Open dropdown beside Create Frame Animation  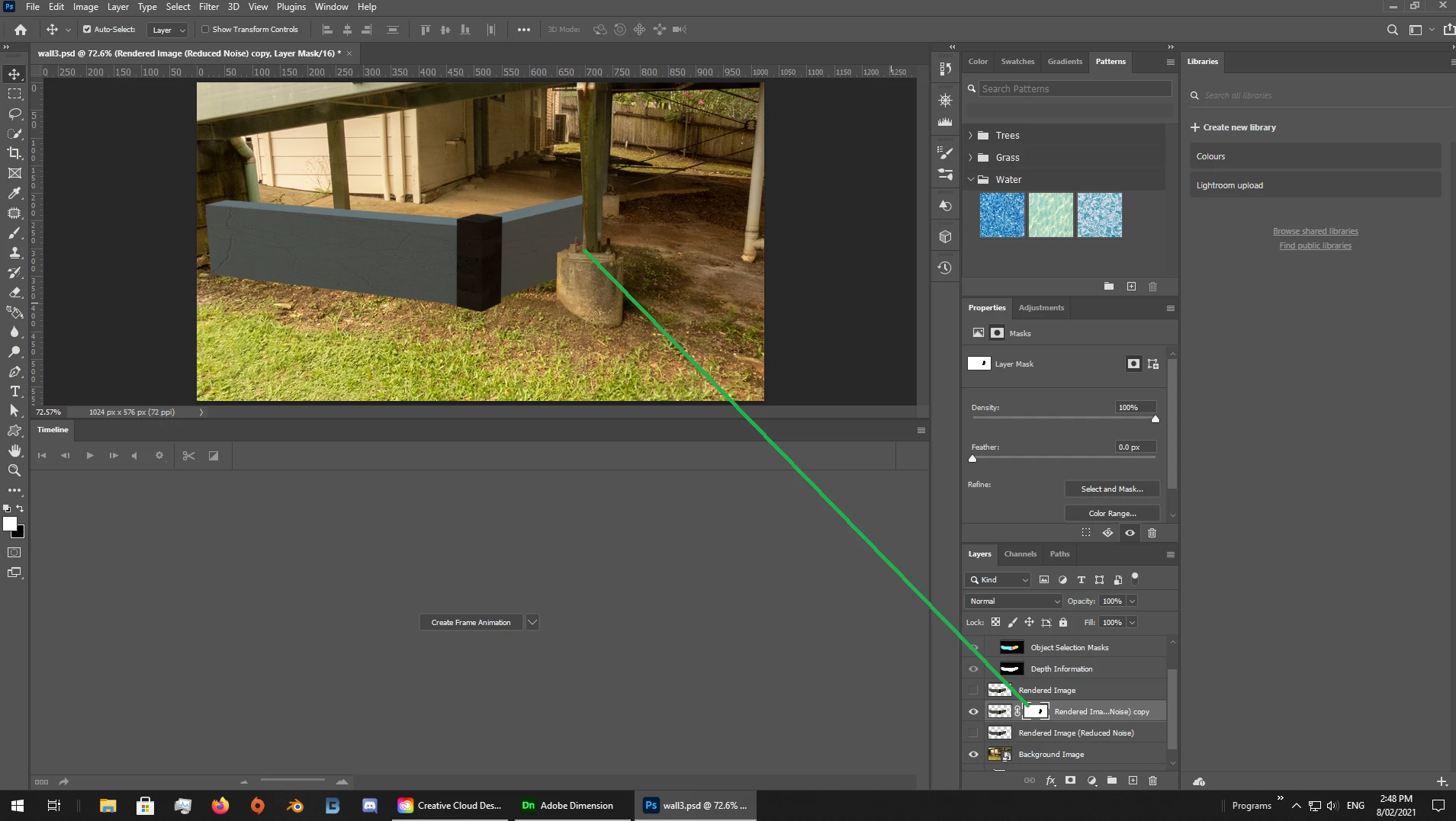coord(532,622)
